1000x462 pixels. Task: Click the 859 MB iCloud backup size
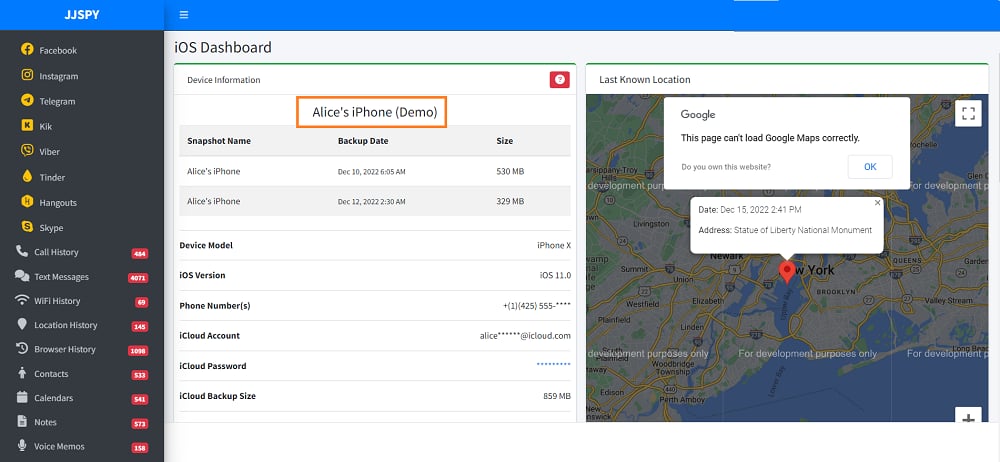click(557, 396)
